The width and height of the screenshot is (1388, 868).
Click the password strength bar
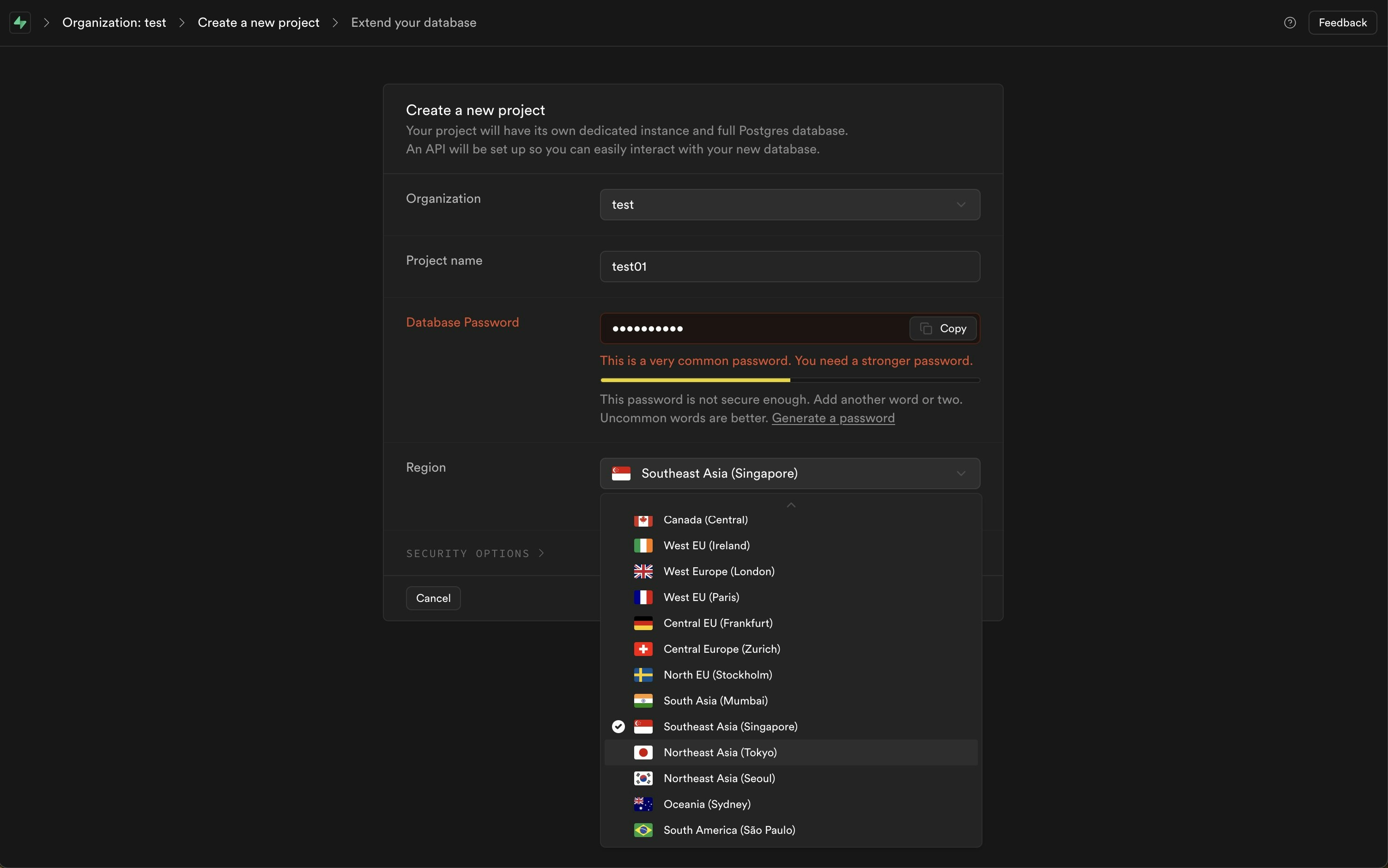tap(789, 380)
